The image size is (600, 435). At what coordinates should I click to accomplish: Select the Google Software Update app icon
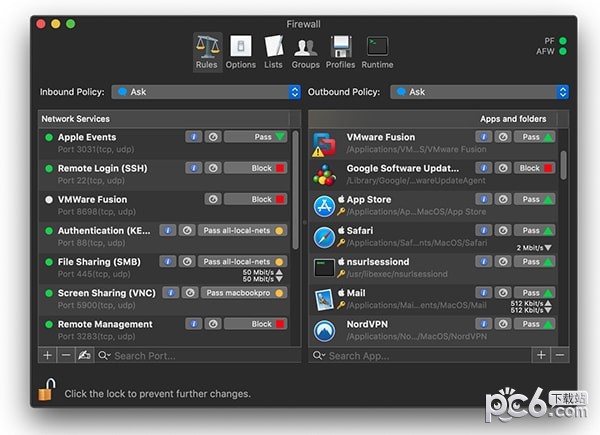324,175
